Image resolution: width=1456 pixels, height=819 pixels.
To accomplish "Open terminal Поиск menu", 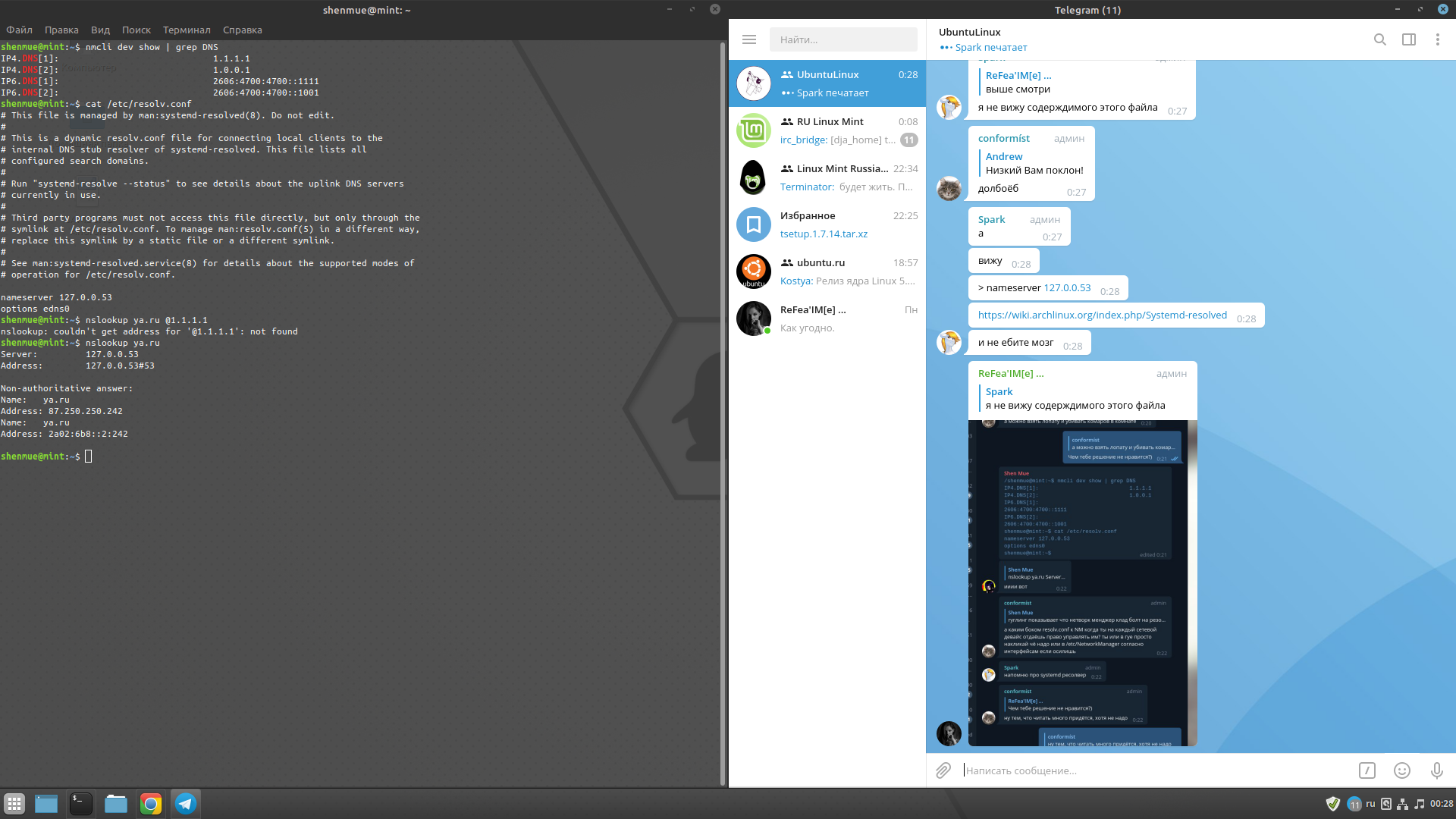I will pyautogui.click(x=136, y=30).
